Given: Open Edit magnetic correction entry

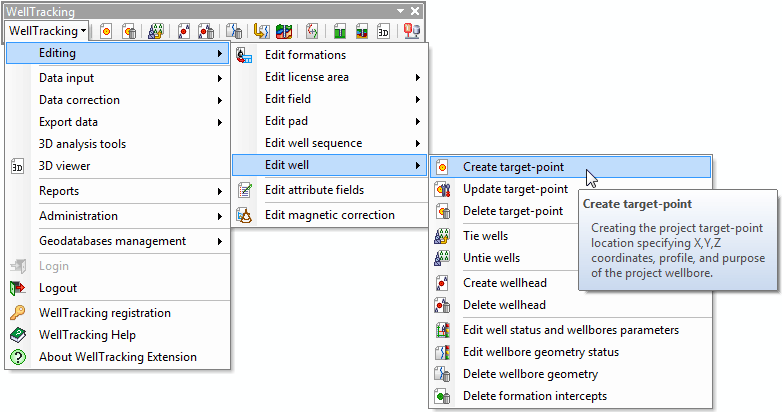Looking at the screenshot, I should click(330, 215).
